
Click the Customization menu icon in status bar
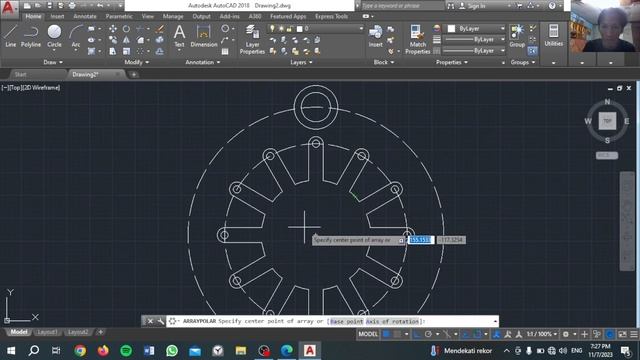click(x=633, y=334)
